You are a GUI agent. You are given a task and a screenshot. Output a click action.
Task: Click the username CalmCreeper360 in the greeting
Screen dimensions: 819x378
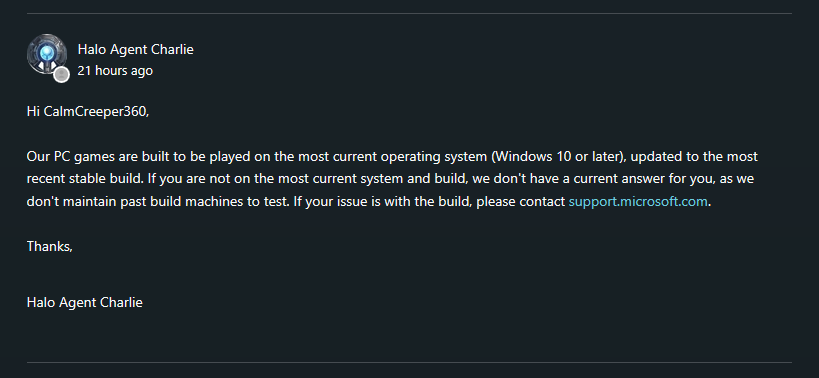95,112
